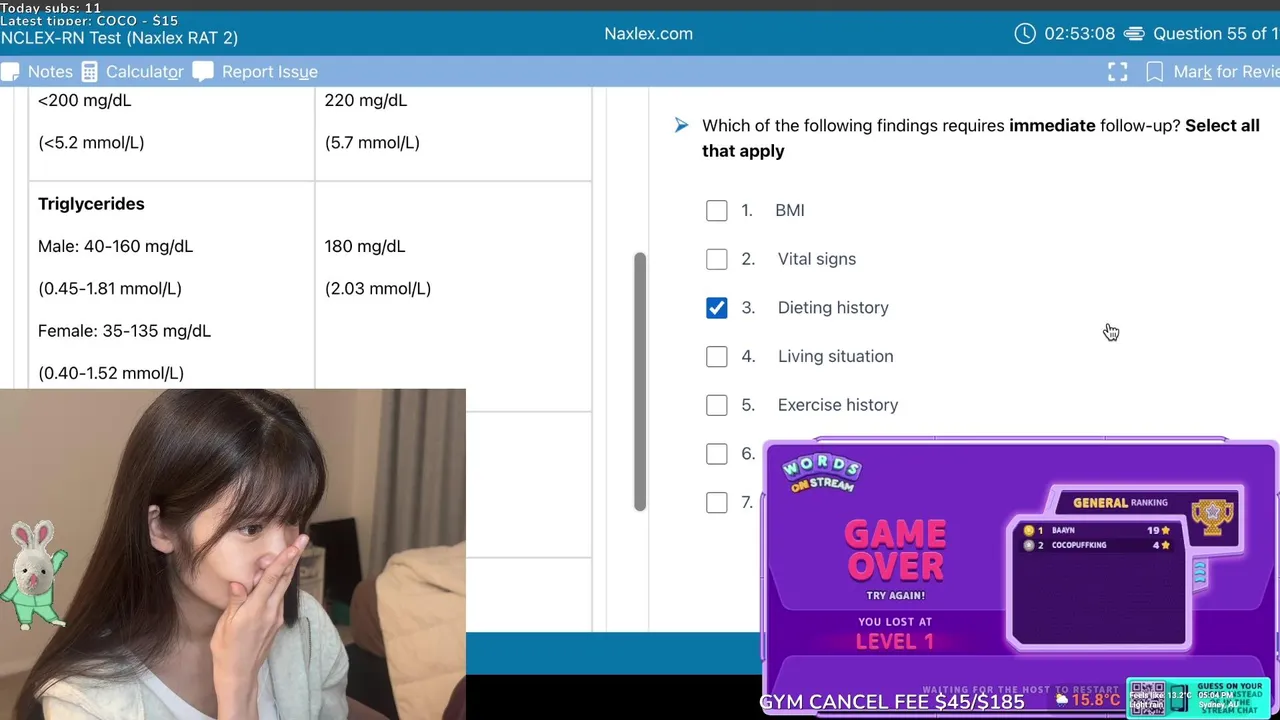
Task: Click the Report Issue button
Action: click(x=255, y=72)
